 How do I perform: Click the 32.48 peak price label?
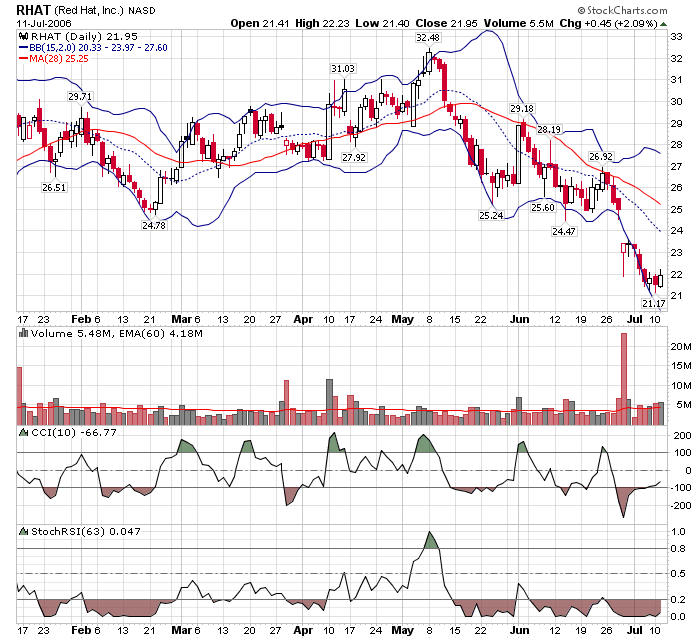[x=428, y=38]
